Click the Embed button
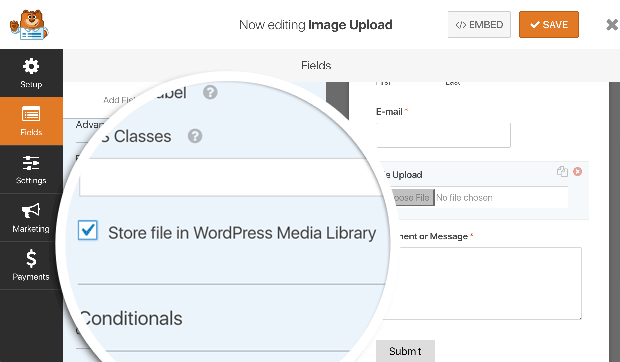Viewport: 620px width, 362px height. point(479,25)
